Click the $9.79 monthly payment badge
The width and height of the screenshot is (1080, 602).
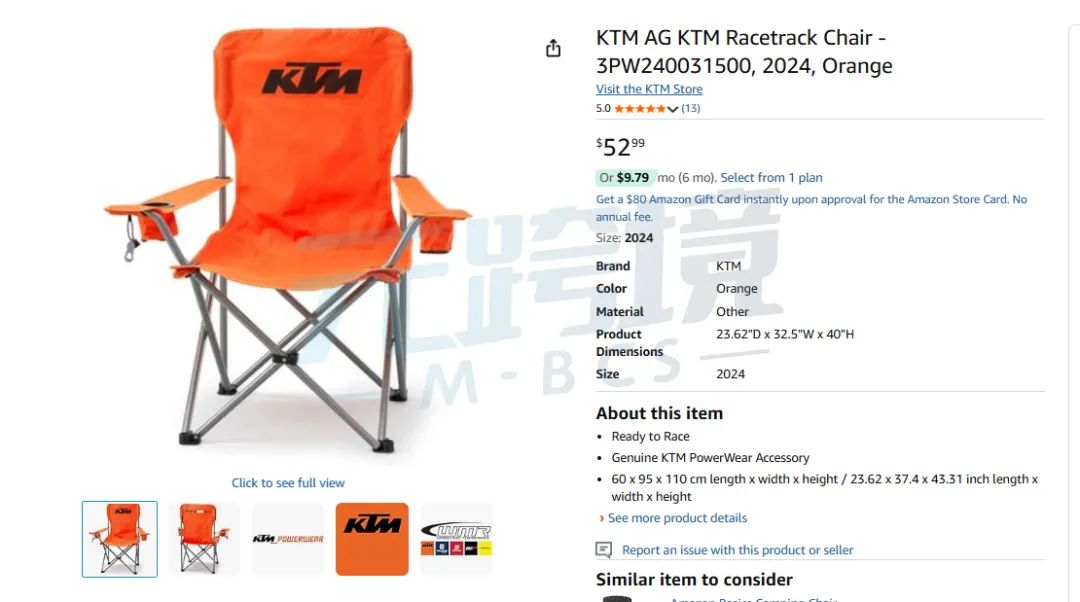625,178
